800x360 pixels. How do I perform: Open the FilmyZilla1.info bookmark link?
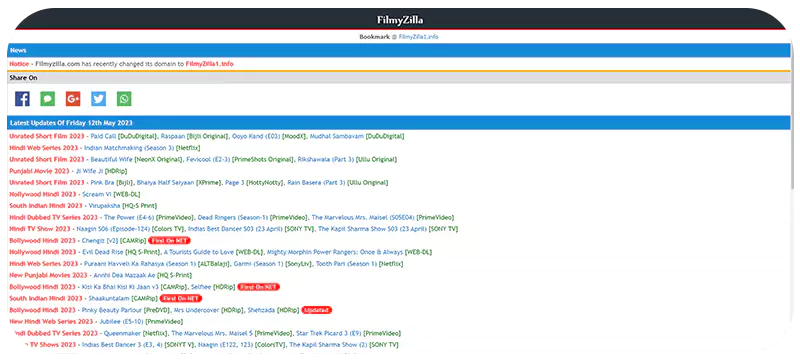[x=418, y=37]
